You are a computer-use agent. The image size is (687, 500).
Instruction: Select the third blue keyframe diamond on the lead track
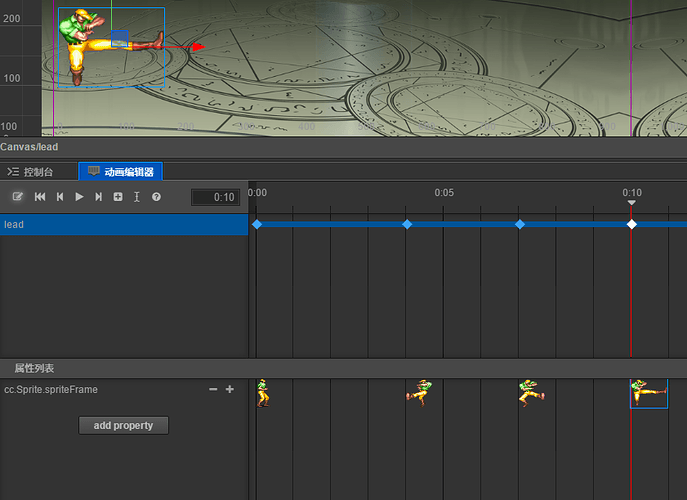[x=520, y=224]
